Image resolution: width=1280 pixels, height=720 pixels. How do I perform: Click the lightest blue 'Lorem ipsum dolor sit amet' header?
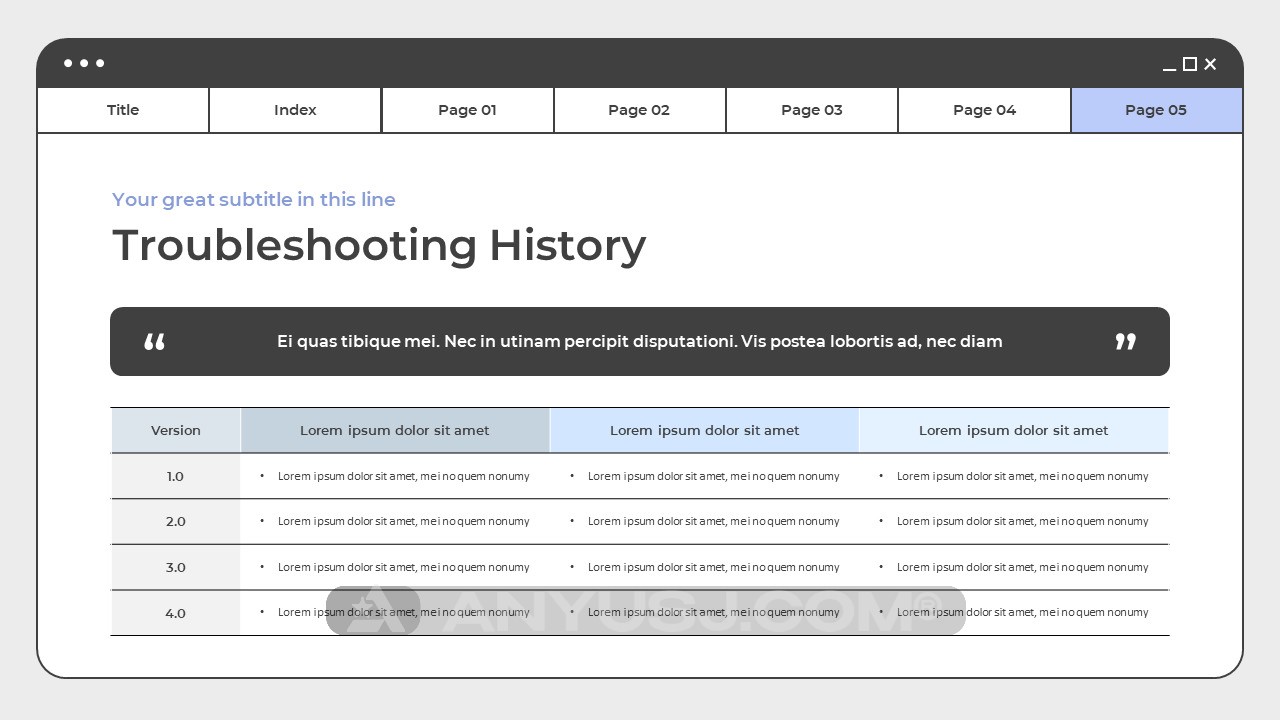click(1013, 430)
